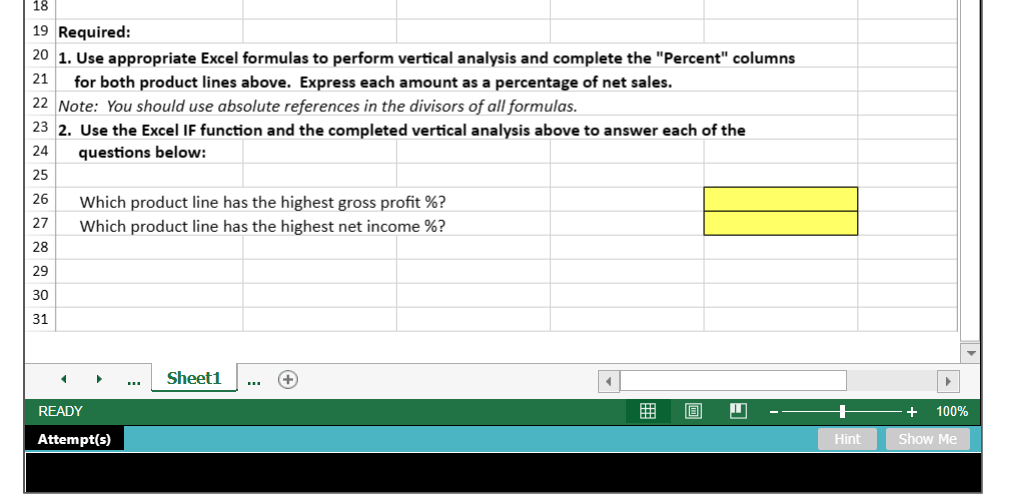This screenshot has height=502, width=1032.
Task: Click the horizontal scrollbar thumb
Action: [x=733, y=381]
